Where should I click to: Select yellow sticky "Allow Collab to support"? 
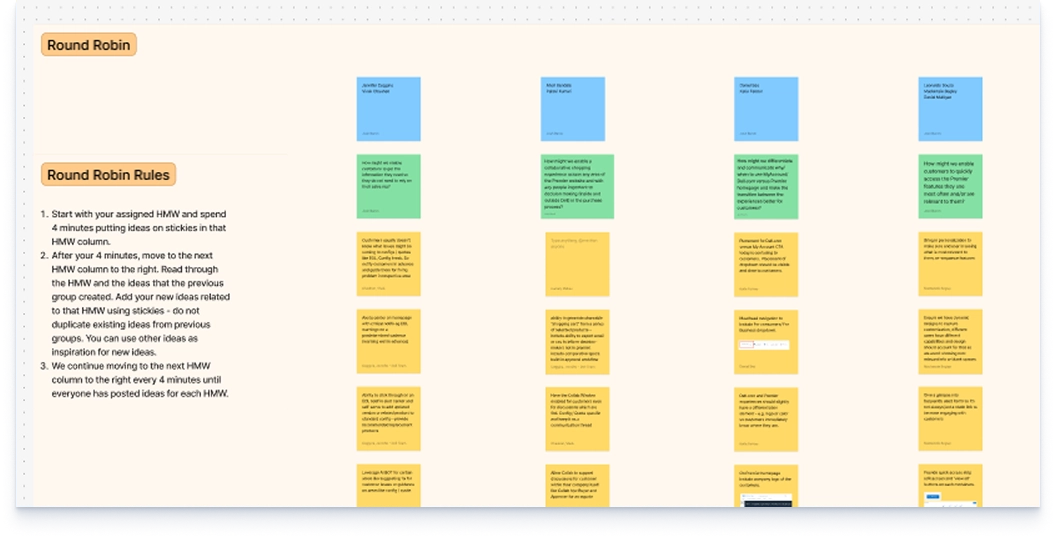tap(577, 486)
